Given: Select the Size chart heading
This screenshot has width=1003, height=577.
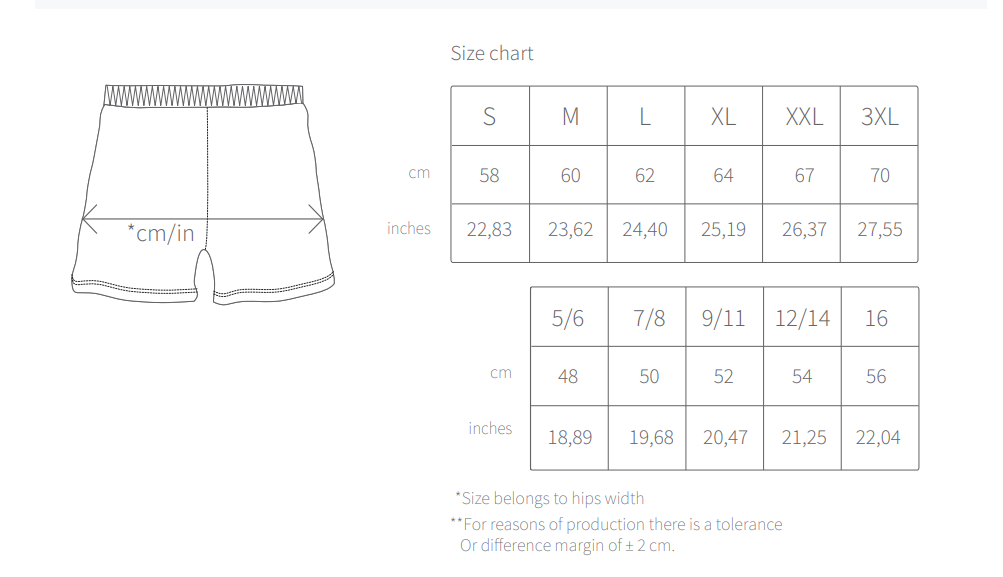Looking at the screenshot, I should coord(492,54).
